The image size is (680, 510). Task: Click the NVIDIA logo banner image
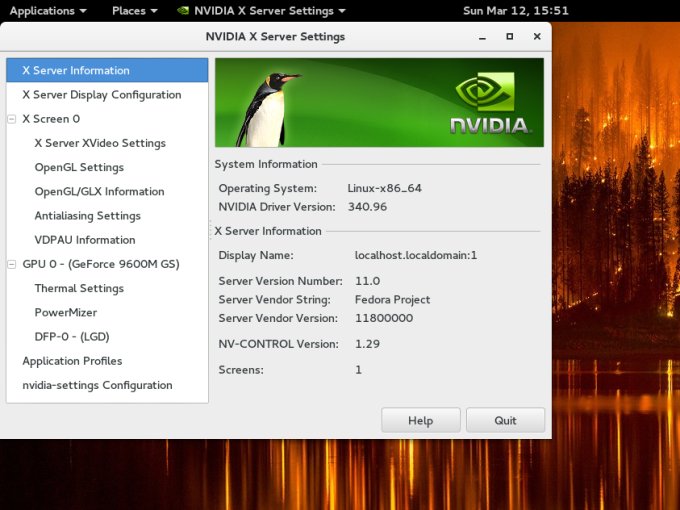click(x=379, y=103)
